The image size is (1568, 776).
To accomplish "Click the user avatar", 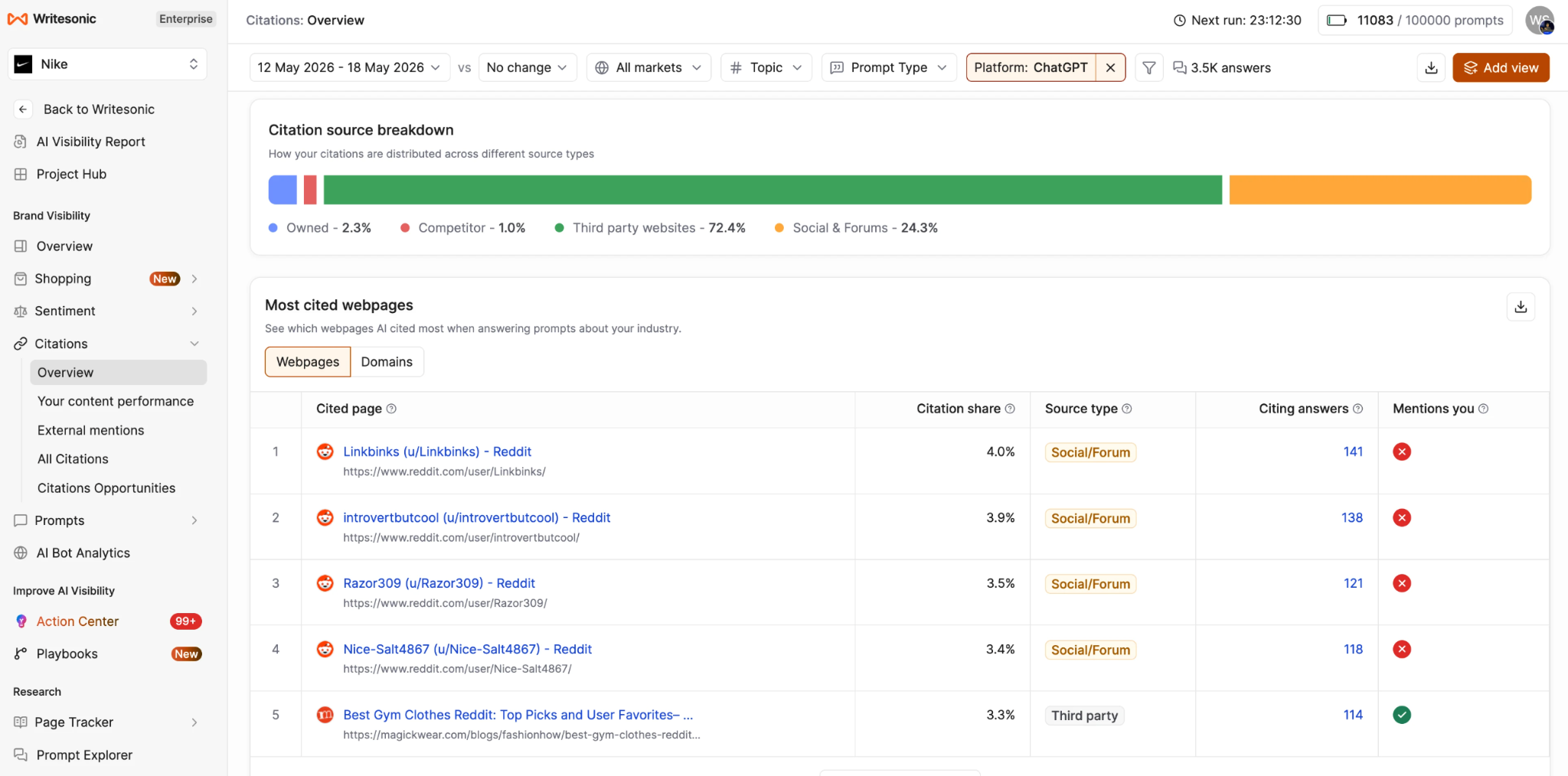I will pyautogui.click(x=1539, y=20).
